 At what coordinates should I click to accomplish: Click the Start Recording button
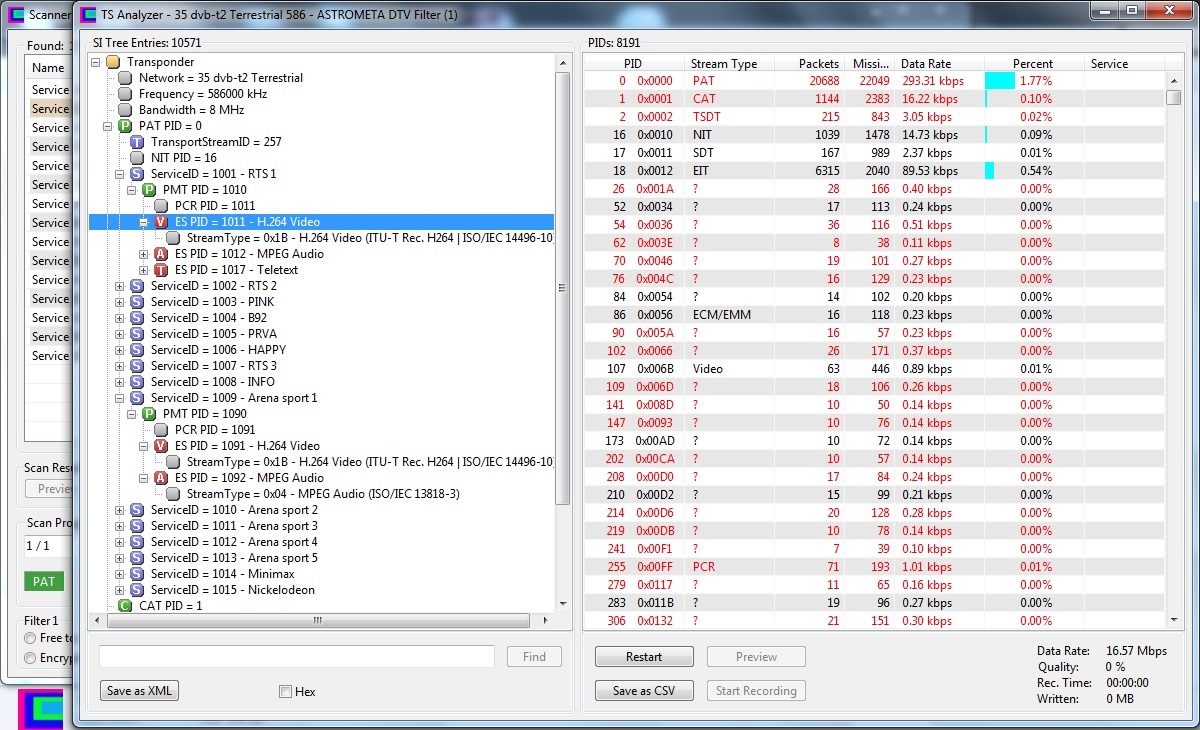[756, 691]
